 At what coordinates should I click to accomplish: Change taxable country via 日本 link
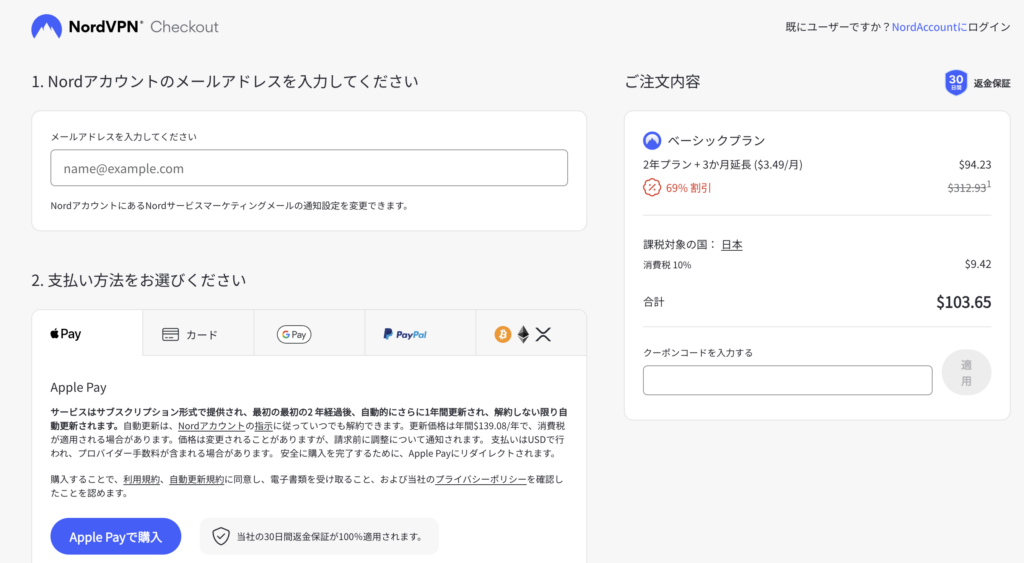click(x=731, y=244)
